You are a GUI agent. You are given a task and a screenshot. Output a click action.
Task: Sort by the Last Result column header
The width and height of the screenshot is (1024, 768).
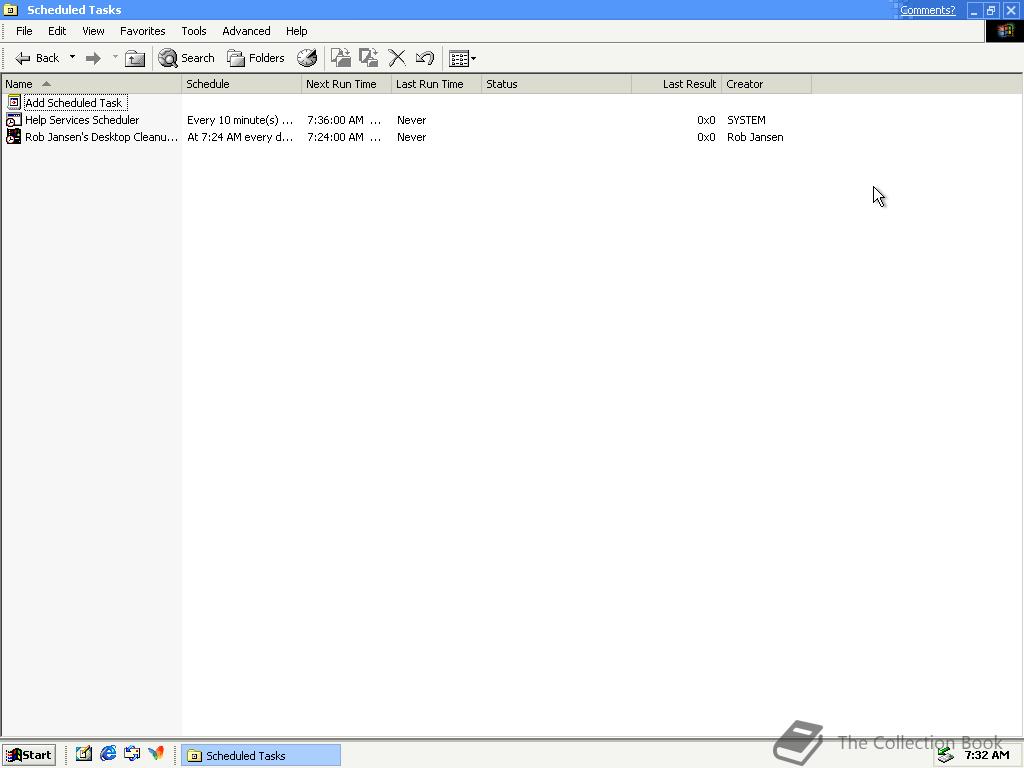[x=677, y=84]
